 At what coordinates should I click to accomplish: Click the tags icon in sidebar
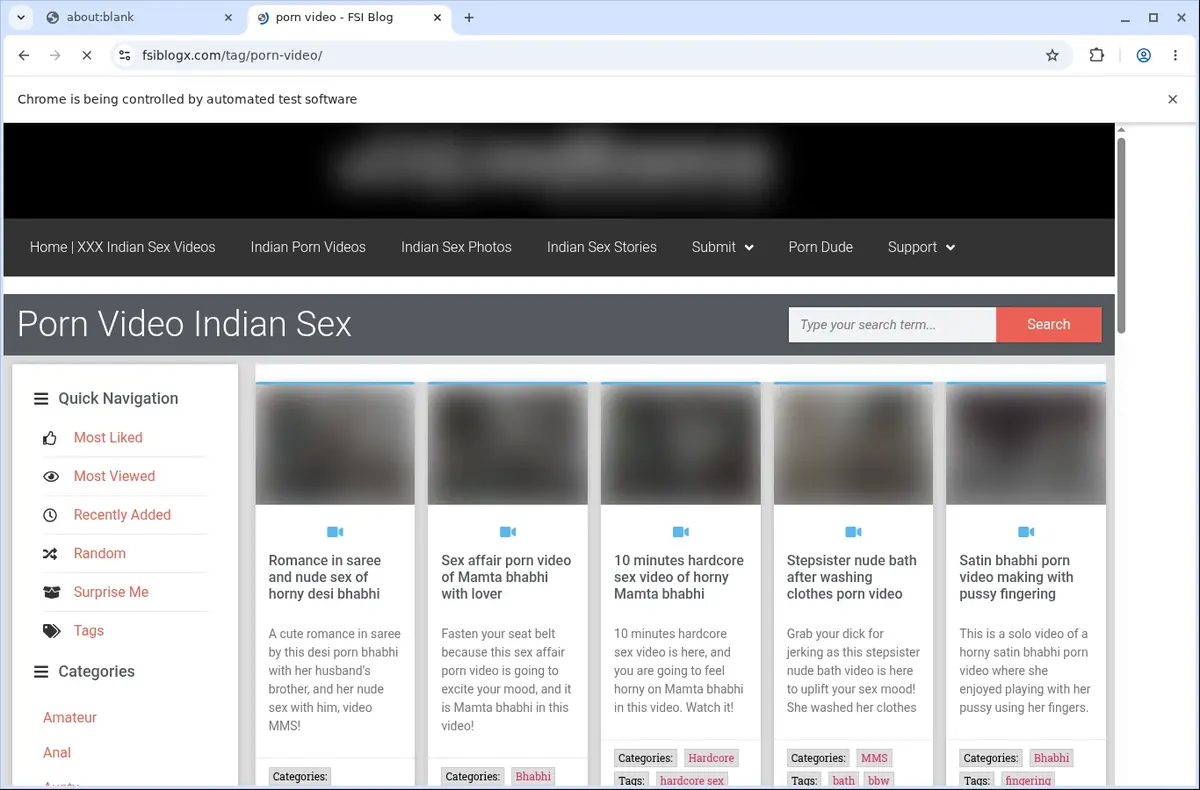point(51,631)
